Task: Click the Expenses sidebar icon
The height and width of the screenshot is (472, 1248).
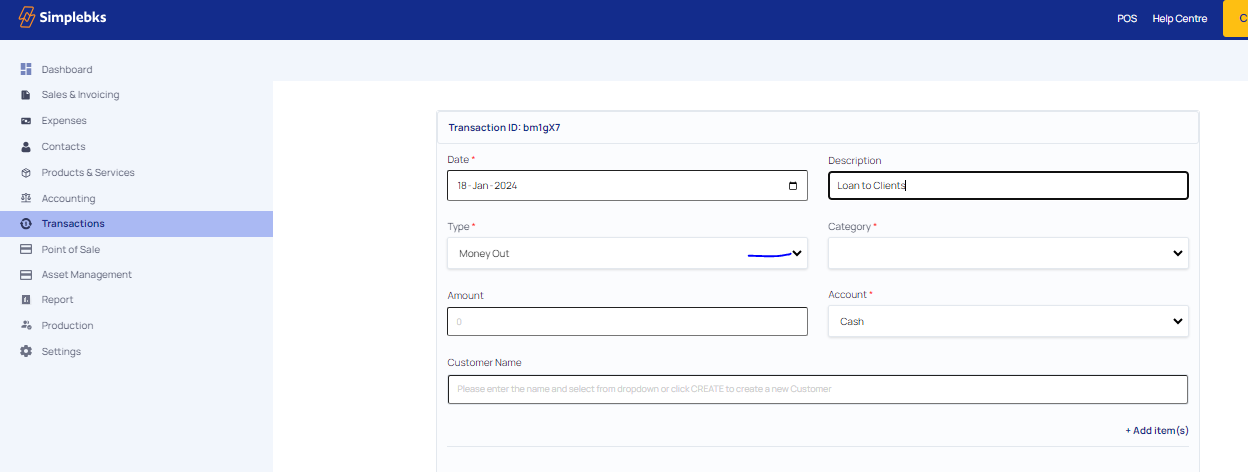Action: click(26, 121)
